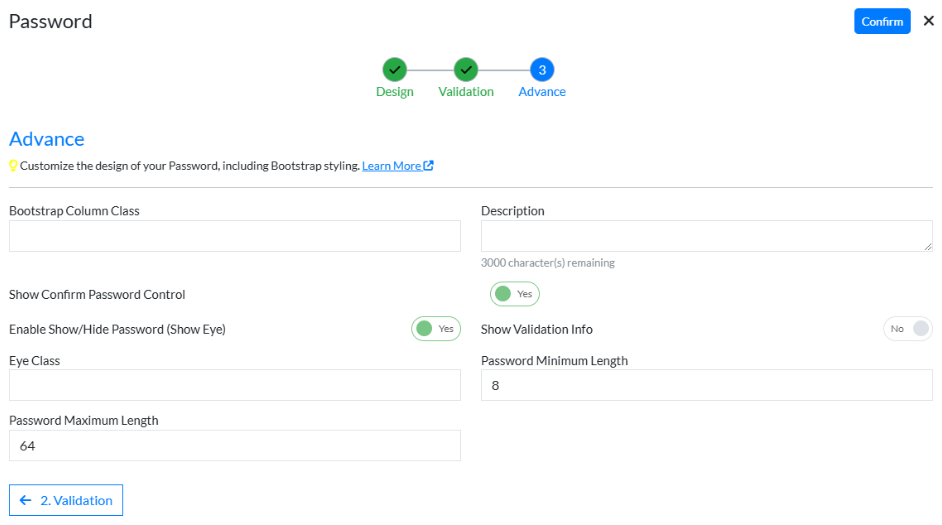Toggle Show Confirm Password Control switch

pyautogui.click(x=514, y=294)
